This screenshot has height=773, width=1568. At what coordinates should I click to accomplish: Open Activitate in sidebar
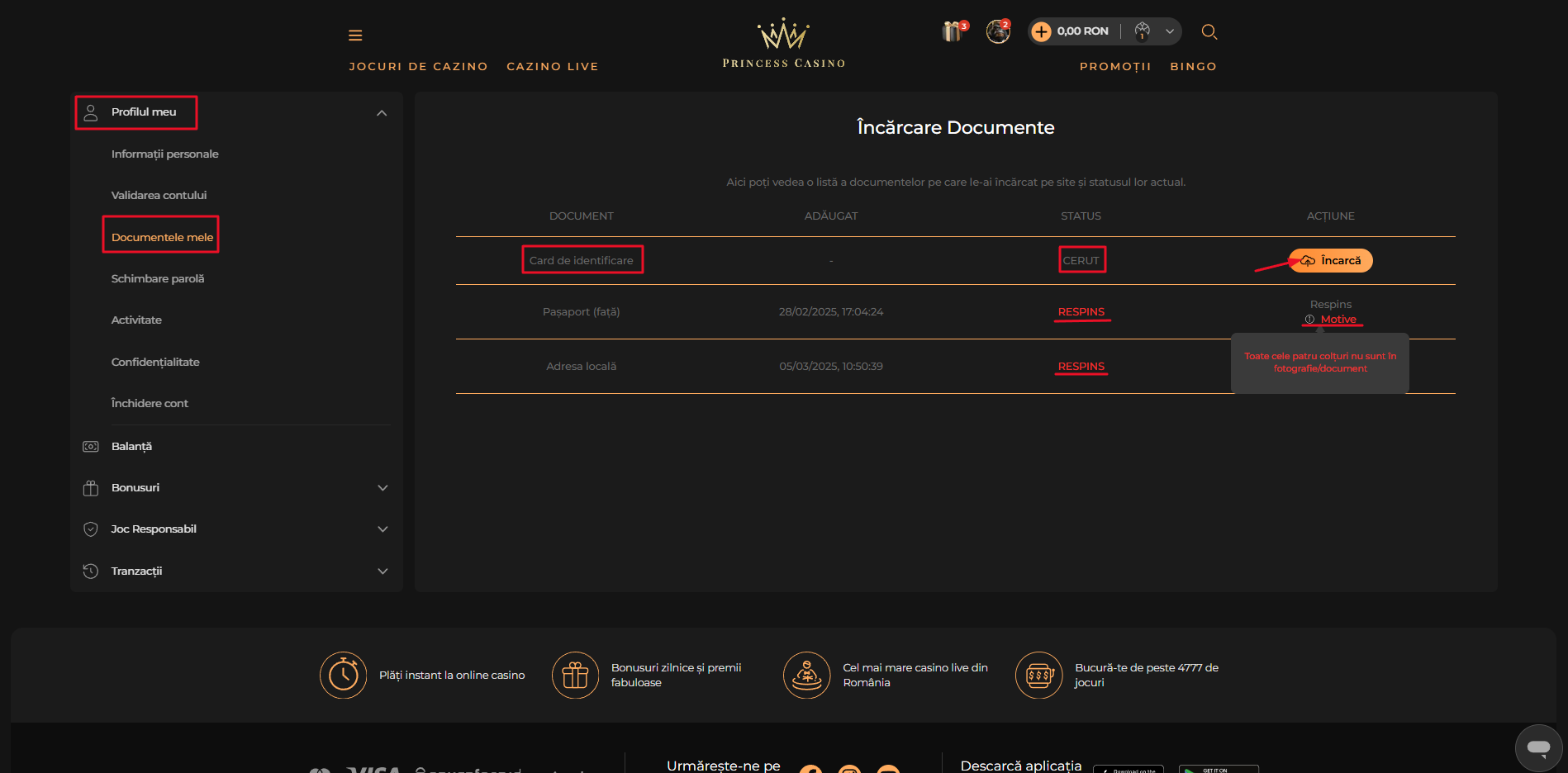[x=136, y=320]
